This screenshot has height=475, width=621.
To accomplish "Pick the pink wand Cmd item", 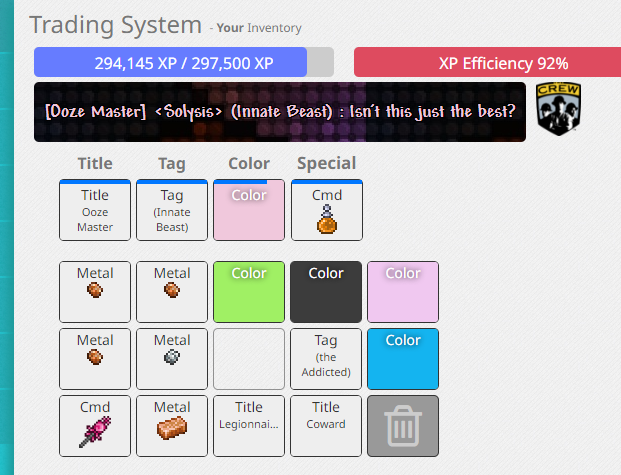I will pos(95,426).
